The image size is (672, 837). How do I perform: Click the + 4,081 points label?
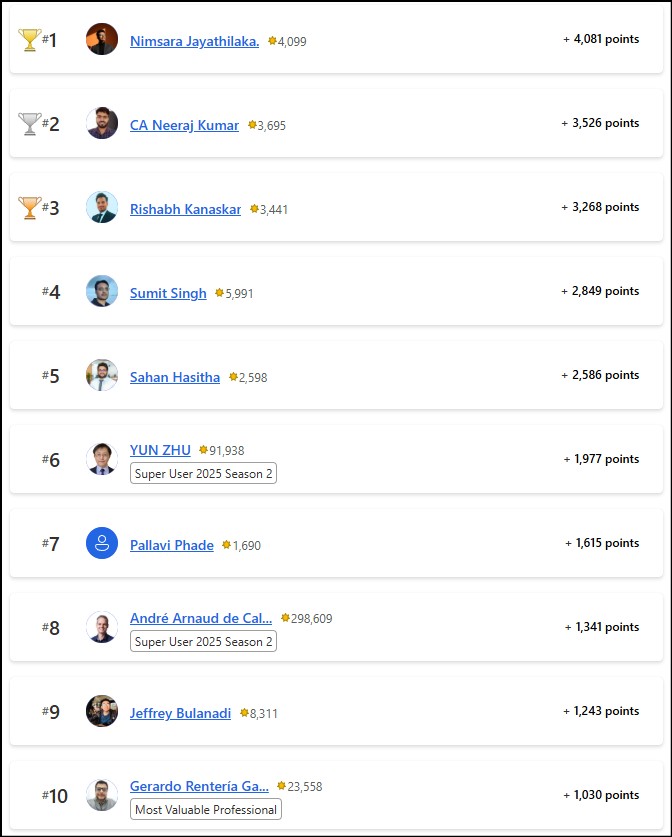pyautogui.click(x=600, y=39)
